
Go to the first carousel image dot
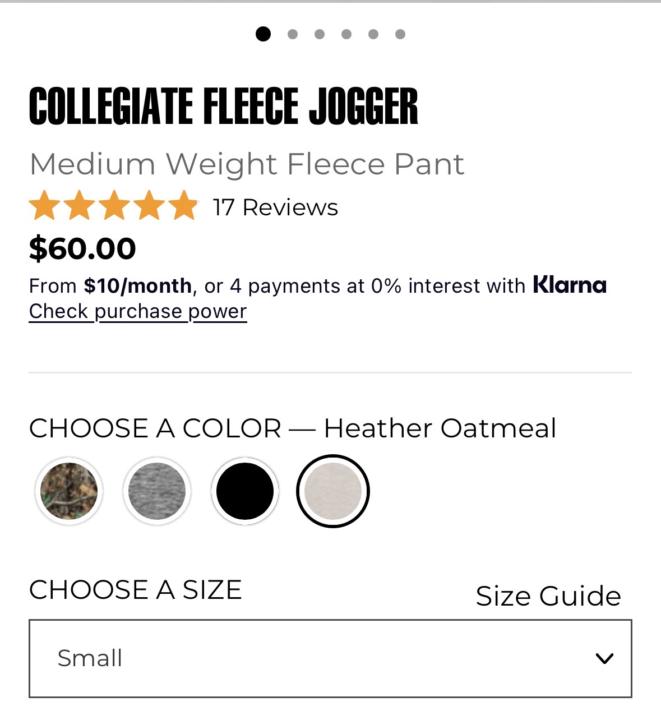[x=263, y=34]
